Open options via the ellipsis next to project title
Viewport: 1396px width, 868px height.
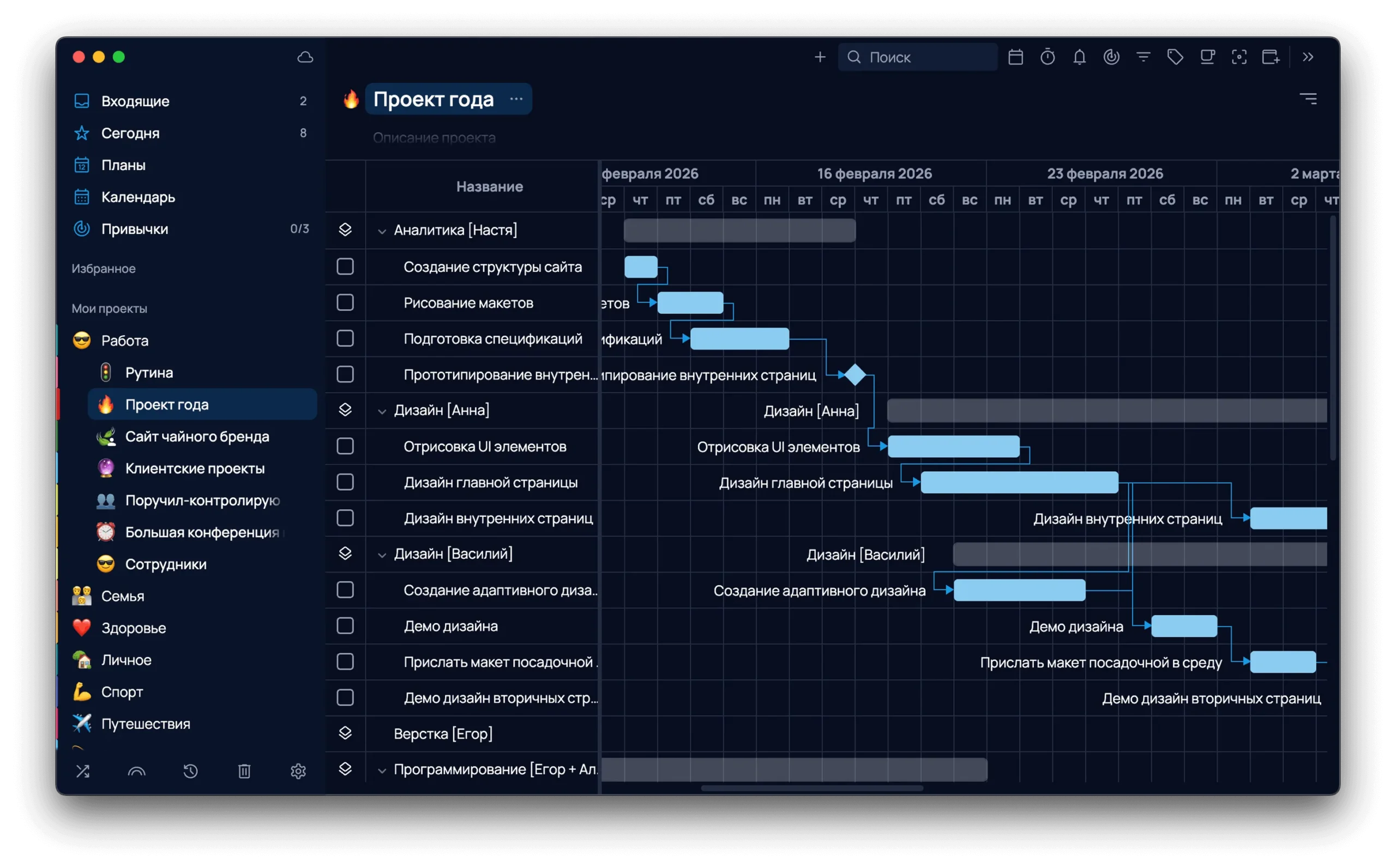point(515,99)
